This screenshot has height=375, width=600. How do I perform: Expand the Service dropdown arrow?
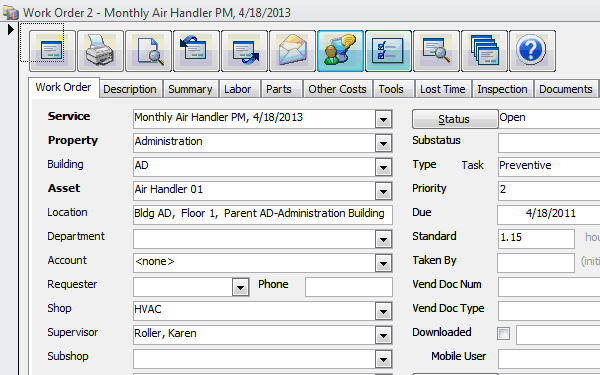point(383,119)
